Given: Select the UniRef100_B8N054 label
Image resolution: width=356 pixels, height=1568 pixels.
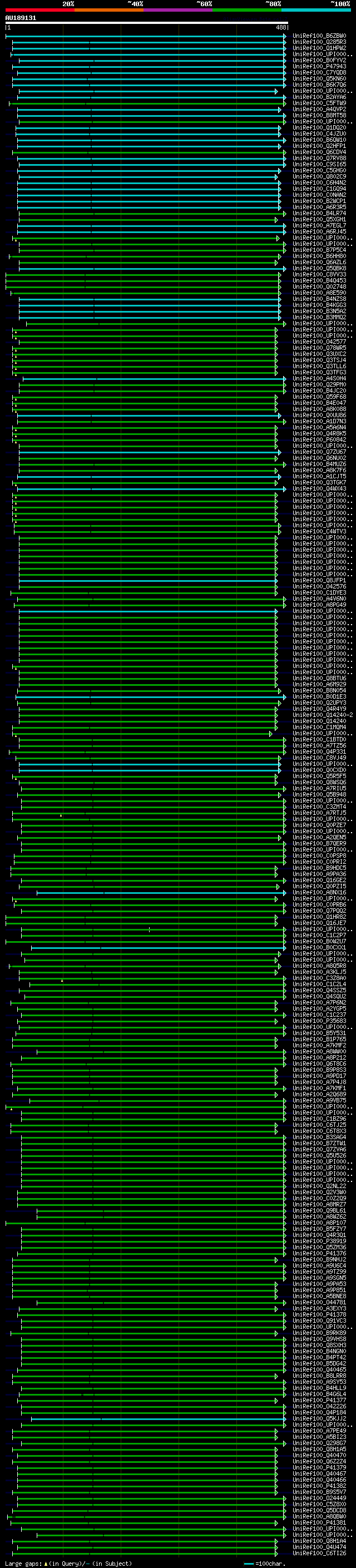Looking at the screenshot, I should pos(319,690).
